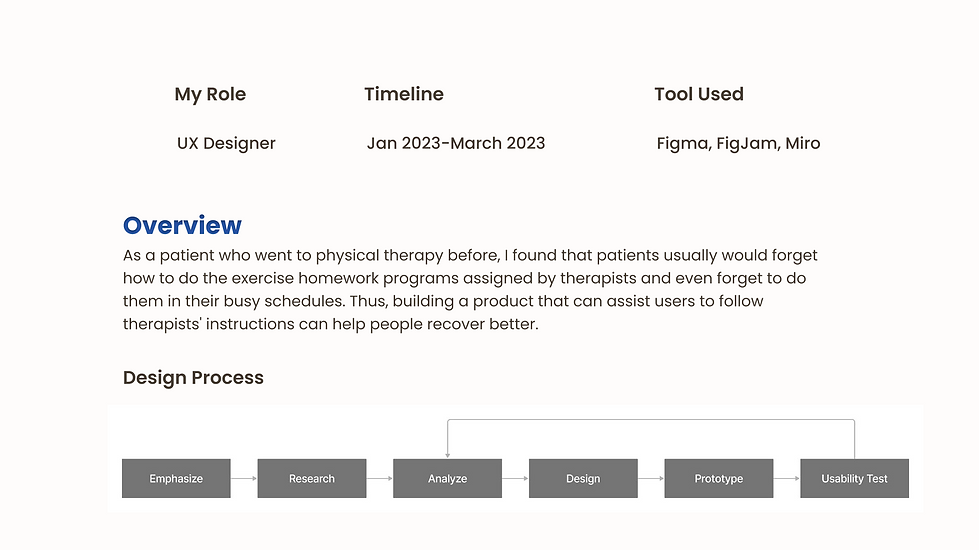Click the arrow between Analyze and Design

point(515,479)
